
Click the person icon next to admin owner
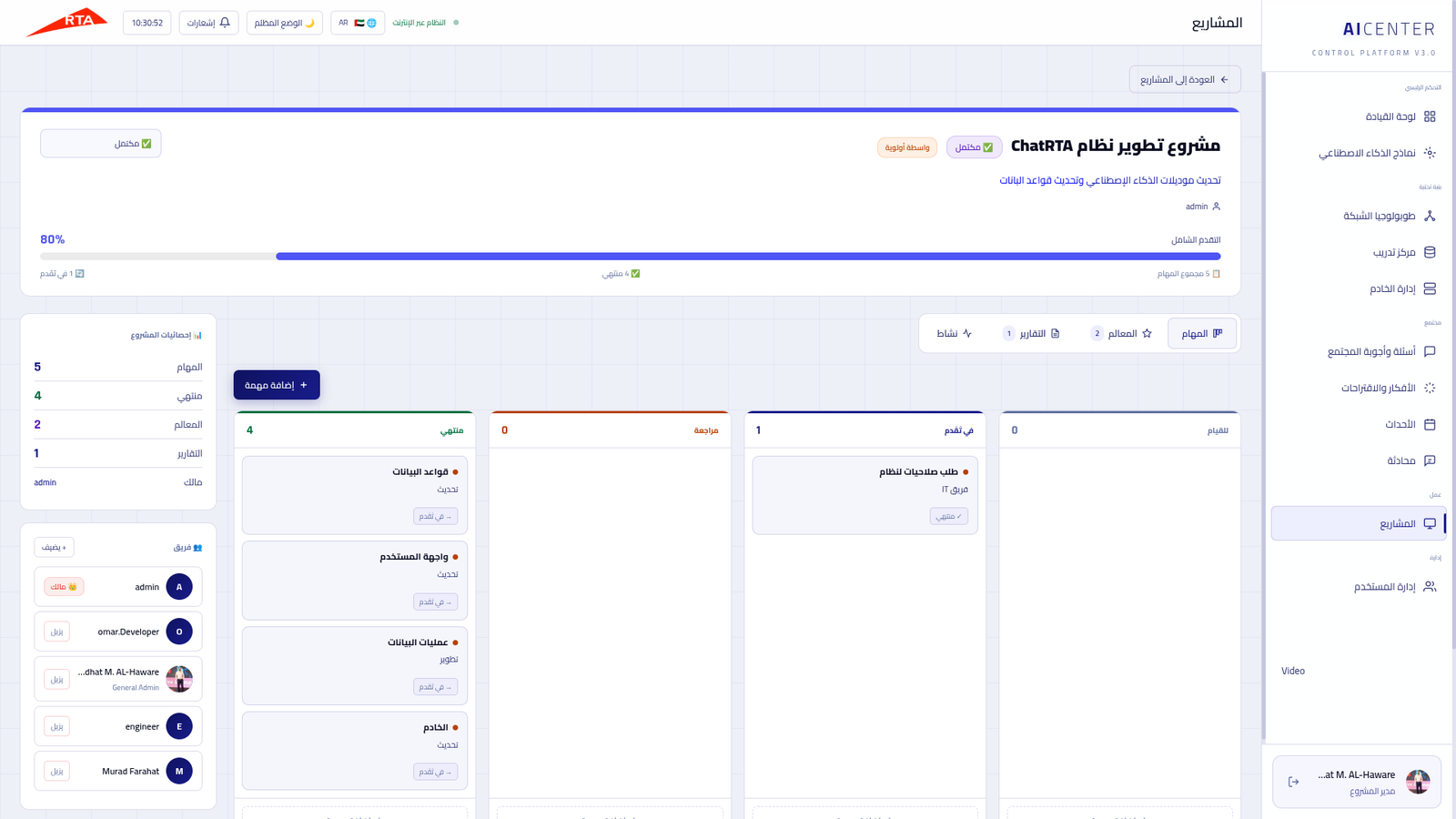coord(1216,207)
